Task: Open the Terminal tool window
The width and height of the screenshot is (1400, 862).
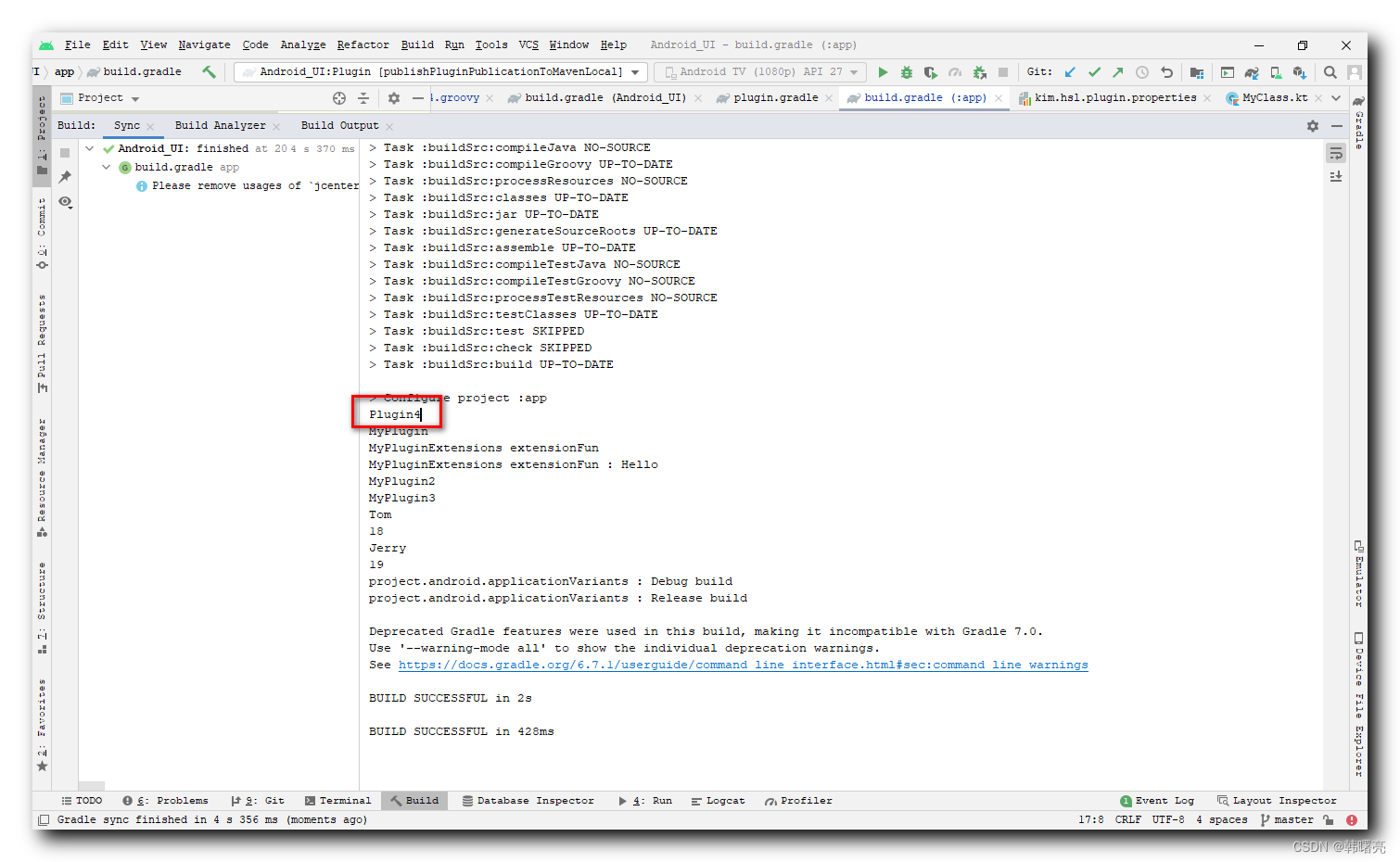Action: (x=337, y=801)
